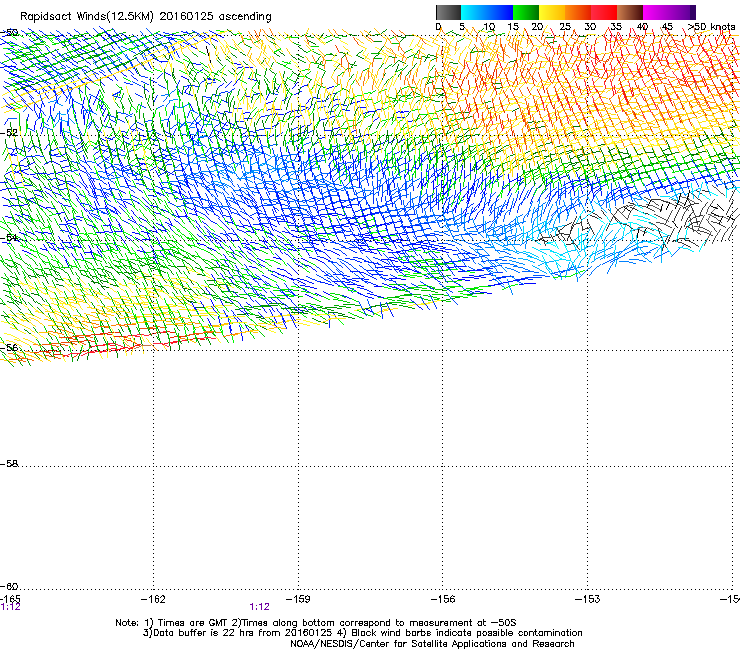Select the '-162' longitude axis label

153,599
